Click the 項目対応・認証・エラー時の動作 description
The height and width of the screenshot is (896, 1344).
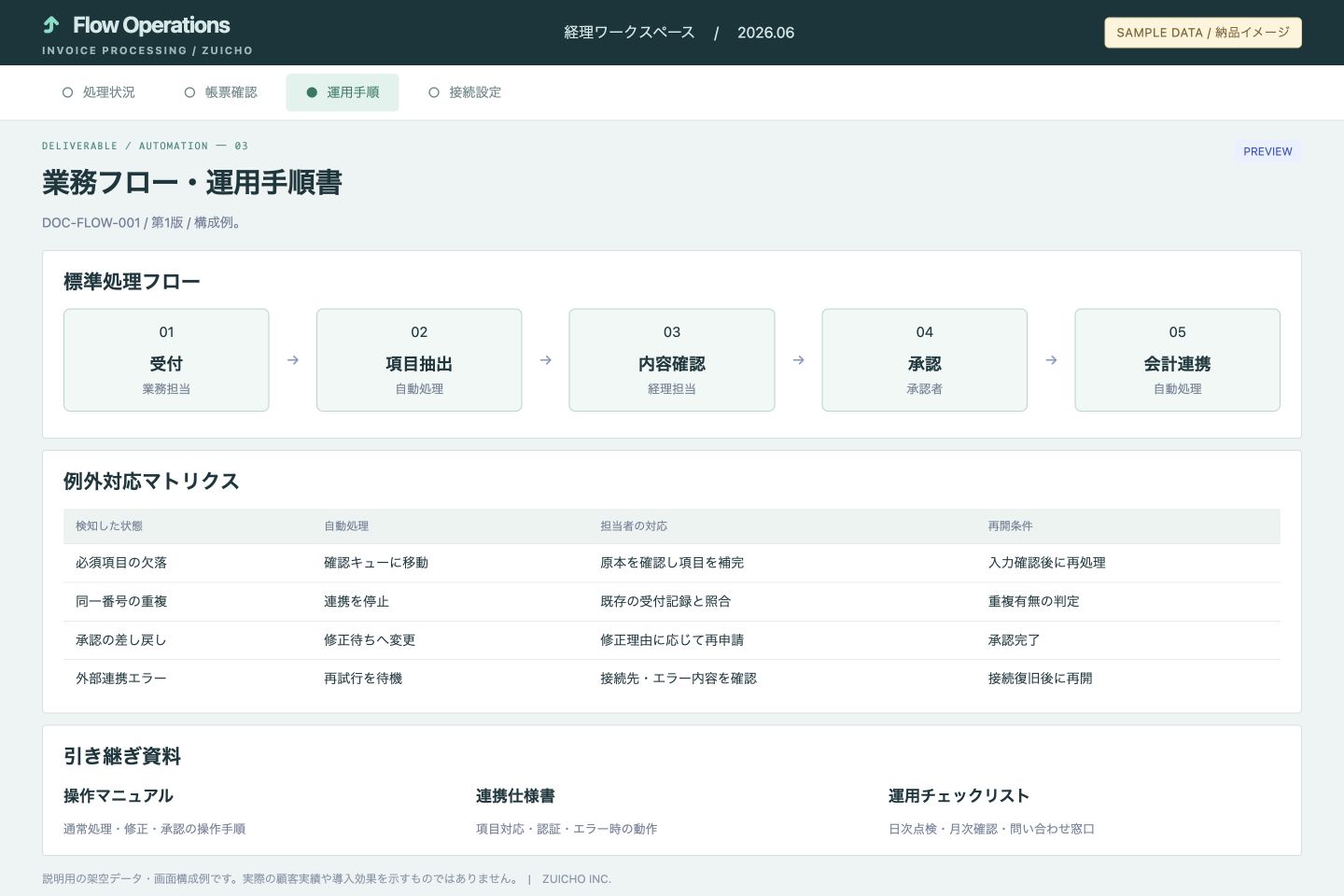coord(567,829)
